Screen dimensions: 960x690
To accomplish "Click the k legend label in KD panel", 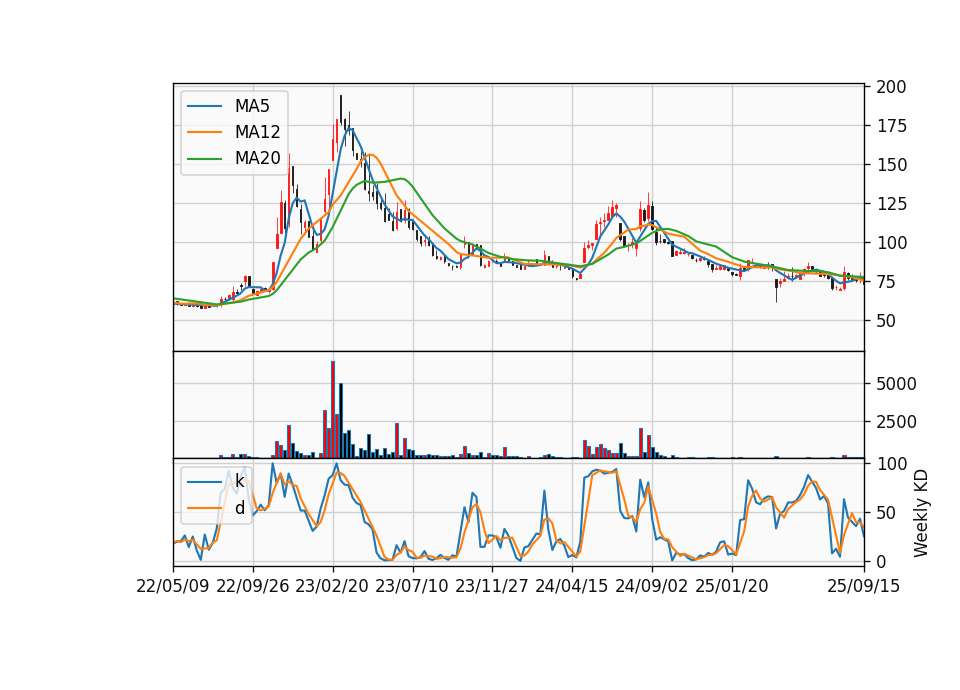I will pyautogui.click(x=239, y=481).
